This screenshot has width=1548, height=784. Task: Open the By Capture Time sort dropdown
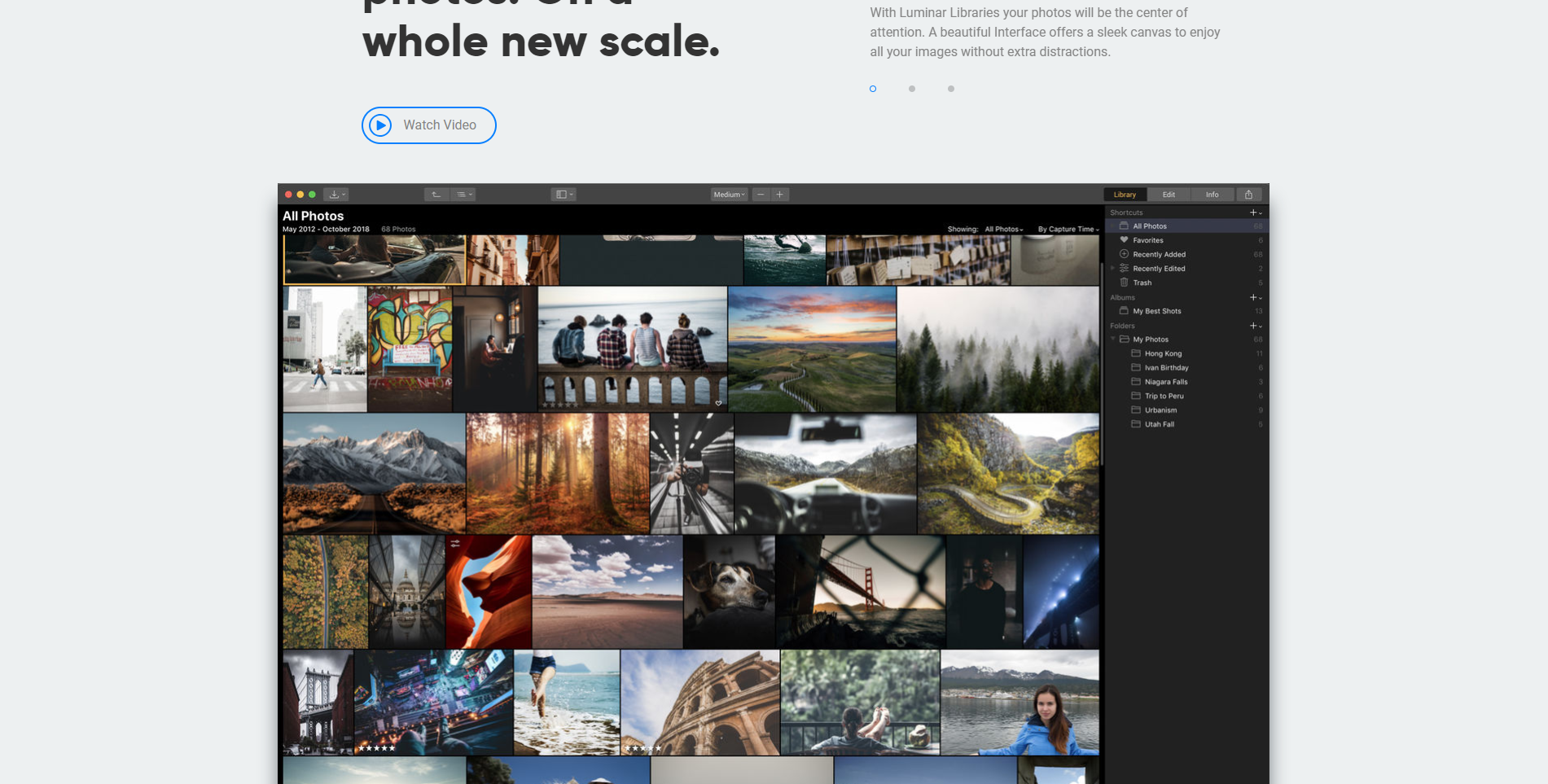[x=1068, y=230]
